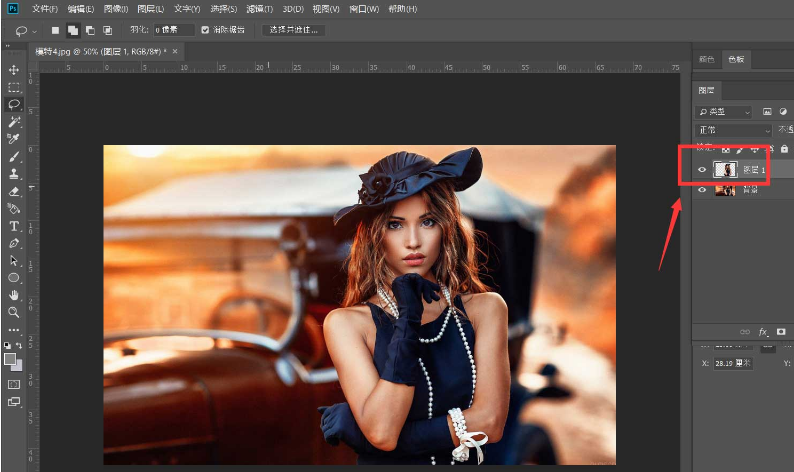Click the 选择并遮住 button

click(x=294, y=30)
